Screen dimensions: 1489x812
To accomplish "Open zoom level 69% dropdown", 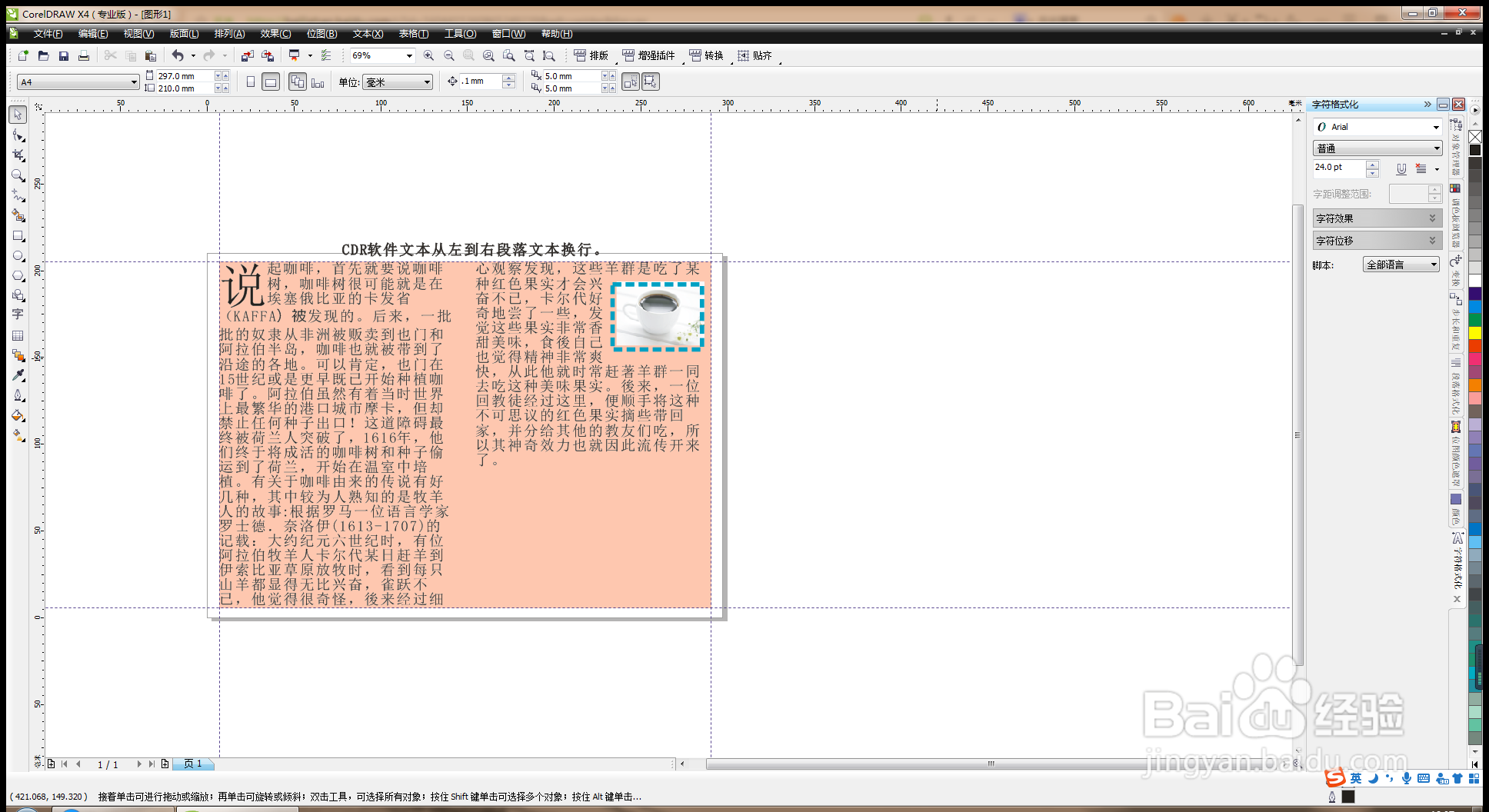I will click(409, 55).
